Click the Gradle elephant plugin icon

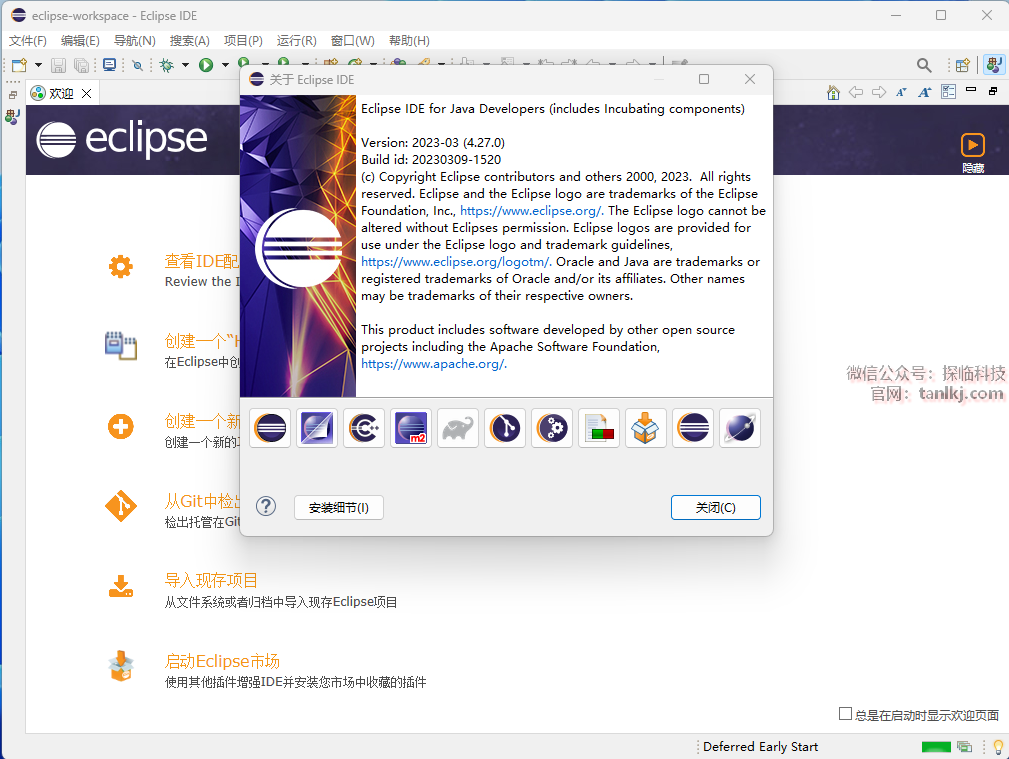point(458,428)
